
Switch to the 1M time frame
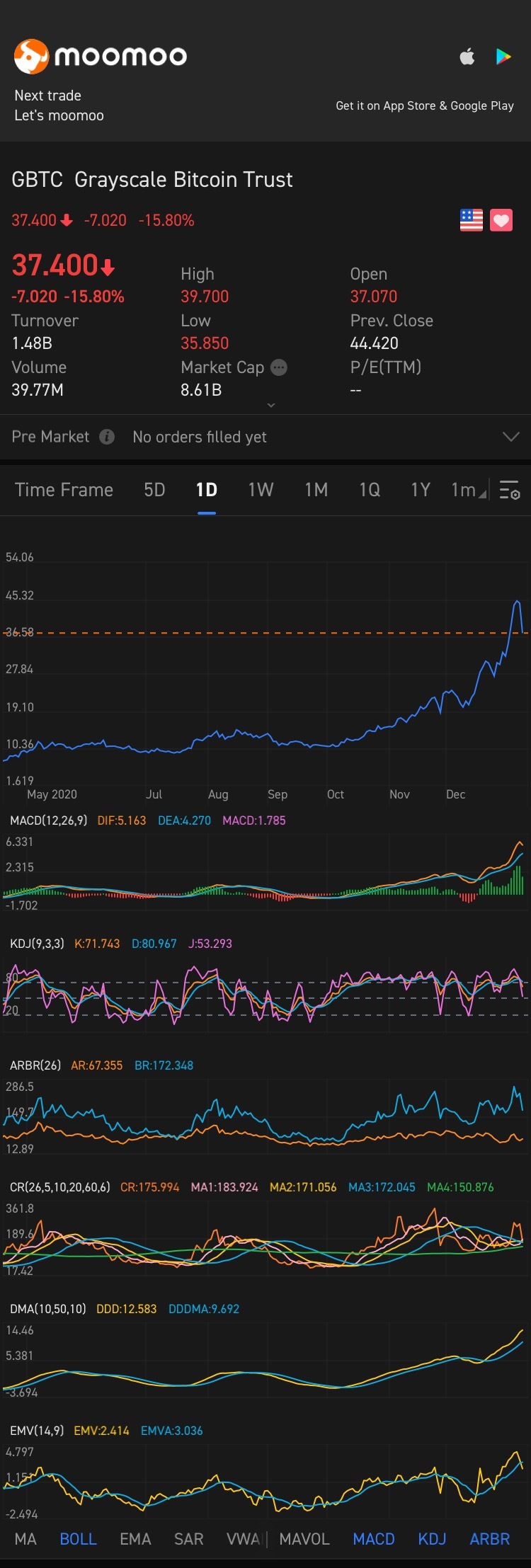click(316, 490)
